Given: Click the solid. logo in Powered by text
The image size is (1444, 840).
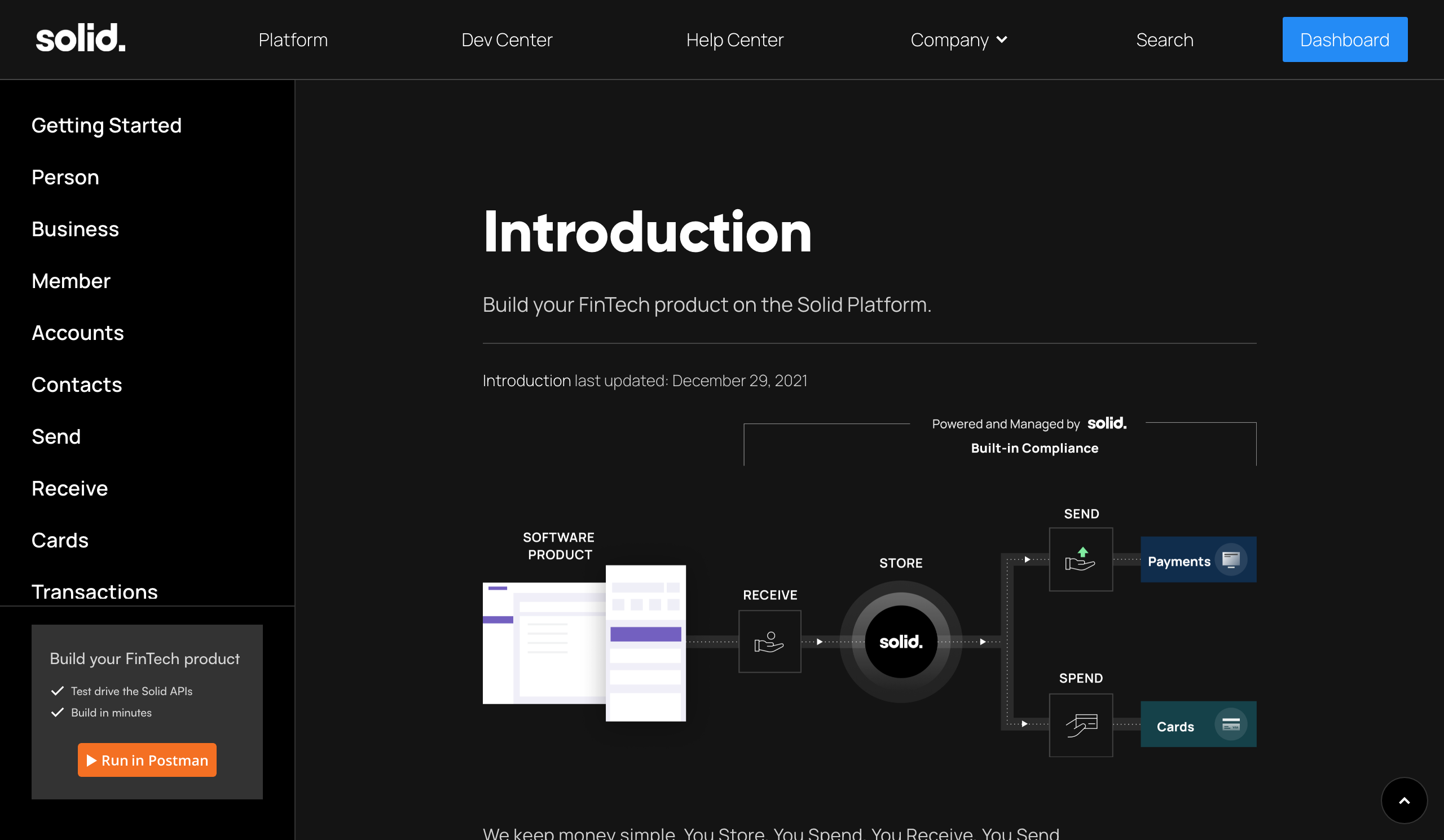Looking at the screenshot, I should coord(1107,423).
